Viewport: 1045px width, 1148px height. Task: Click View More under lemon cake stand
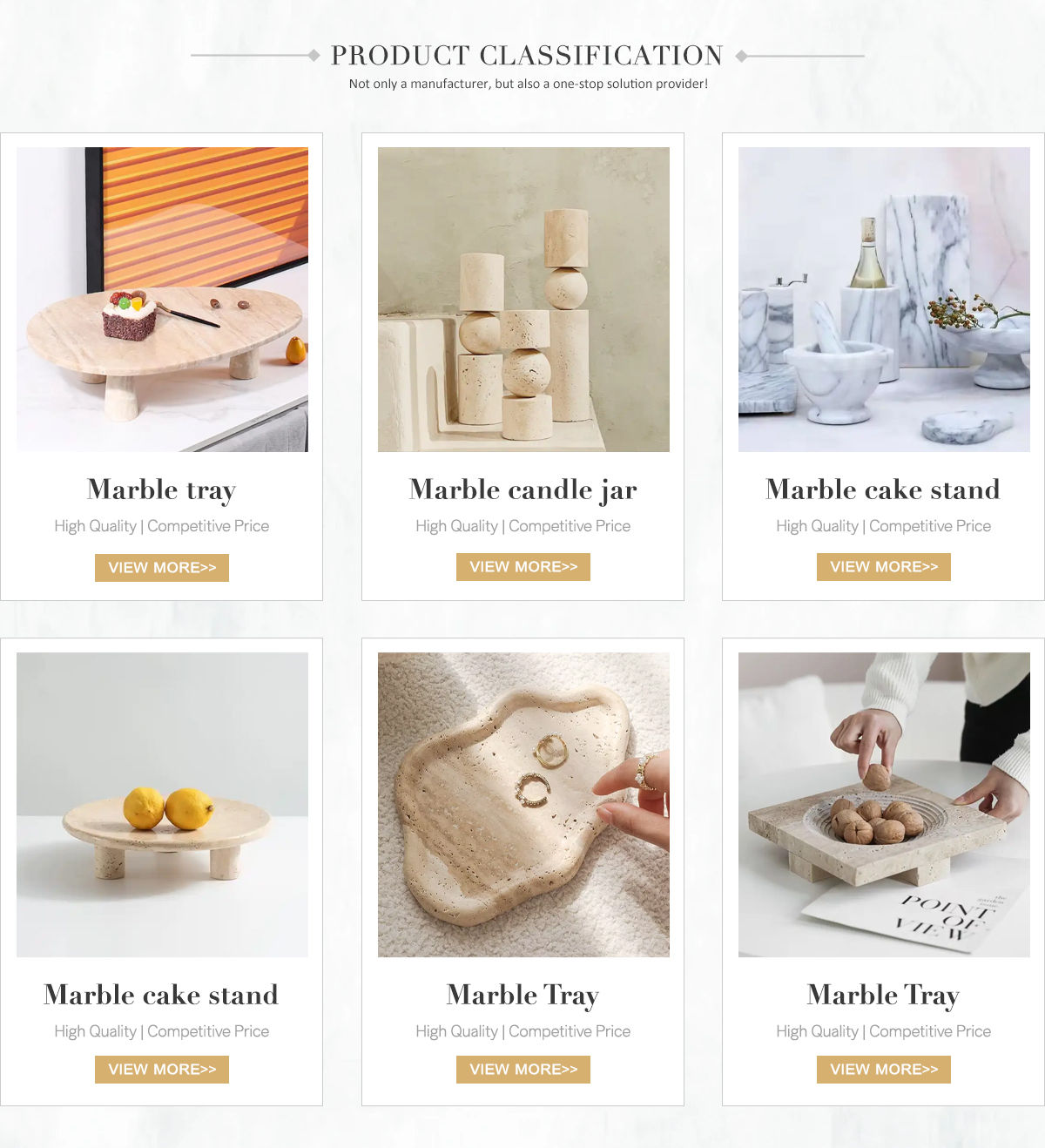pyautogui.click(x=162, y=1070)
